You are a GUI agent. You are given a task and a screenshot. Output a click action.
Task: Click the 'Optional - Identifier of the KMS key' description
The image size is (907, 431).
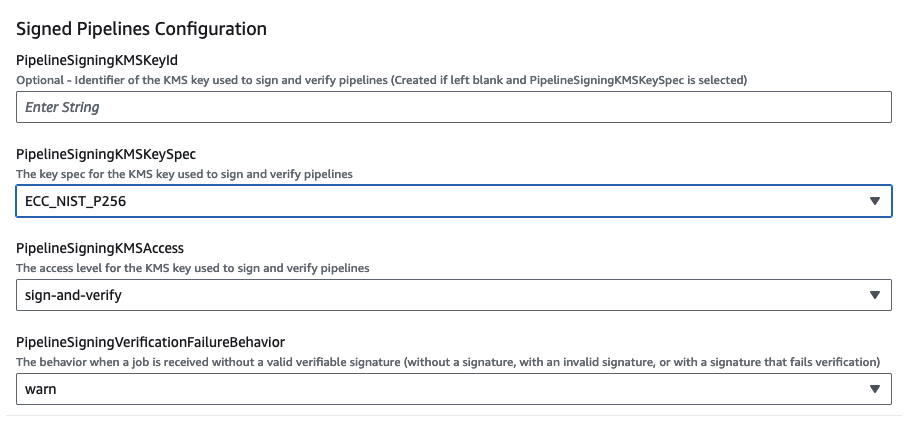(381, 78)
